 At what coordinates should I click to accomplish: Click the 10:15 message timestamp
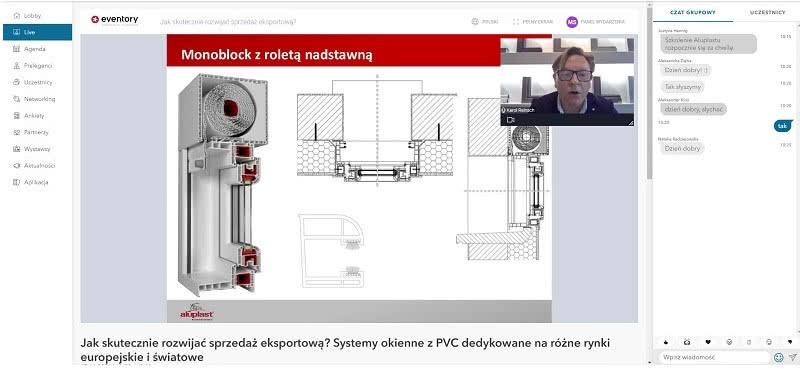pos(786,37)
